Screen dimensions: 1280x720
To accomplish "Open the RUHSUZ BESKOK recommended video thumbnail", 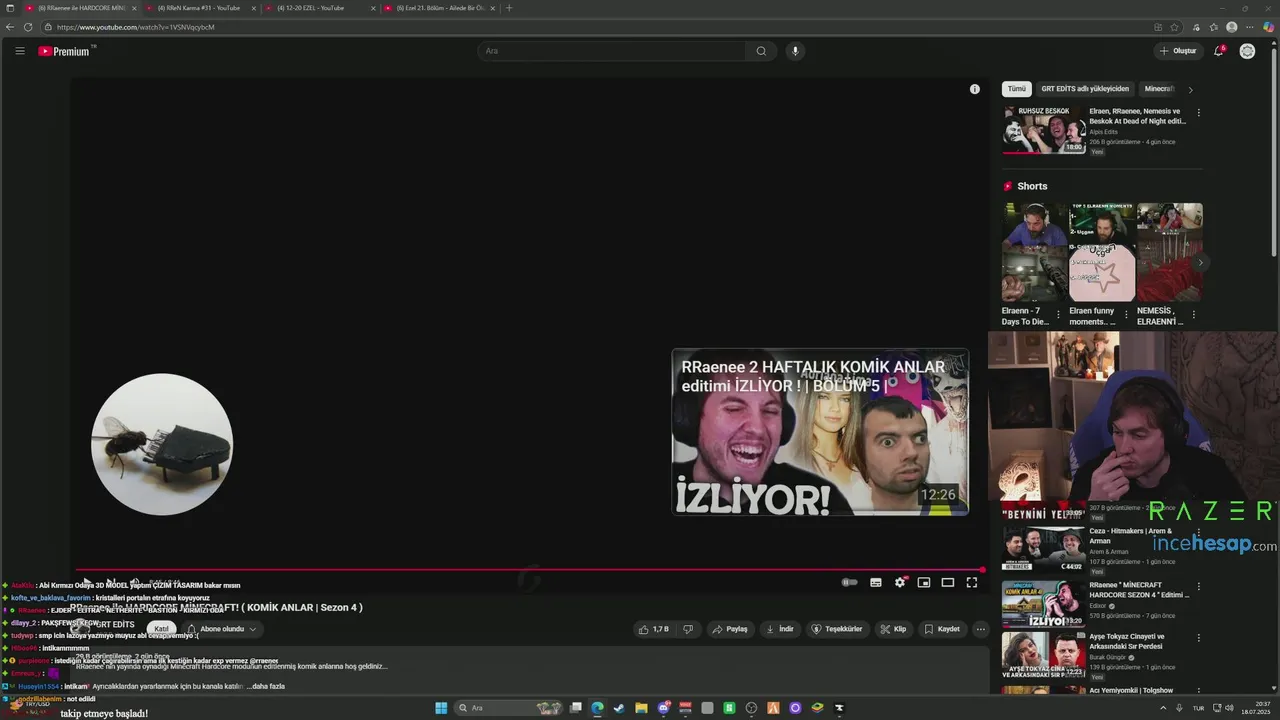I will click(x=1044, y=130).
